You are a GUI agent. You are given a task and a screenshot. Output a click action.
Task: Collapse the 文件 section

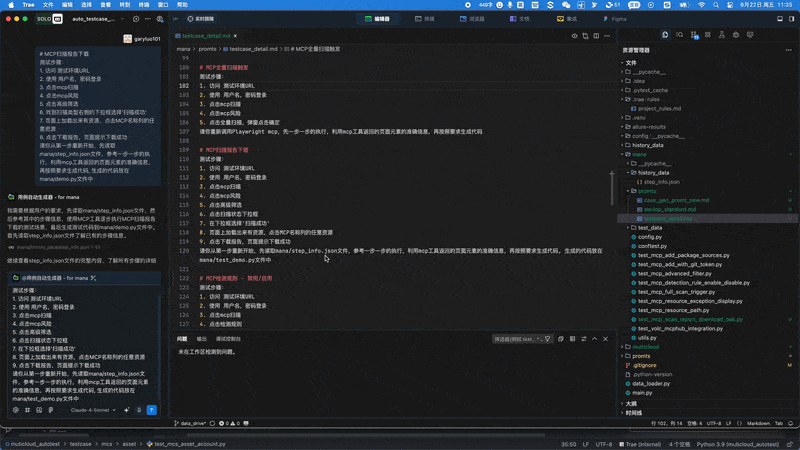629,63
